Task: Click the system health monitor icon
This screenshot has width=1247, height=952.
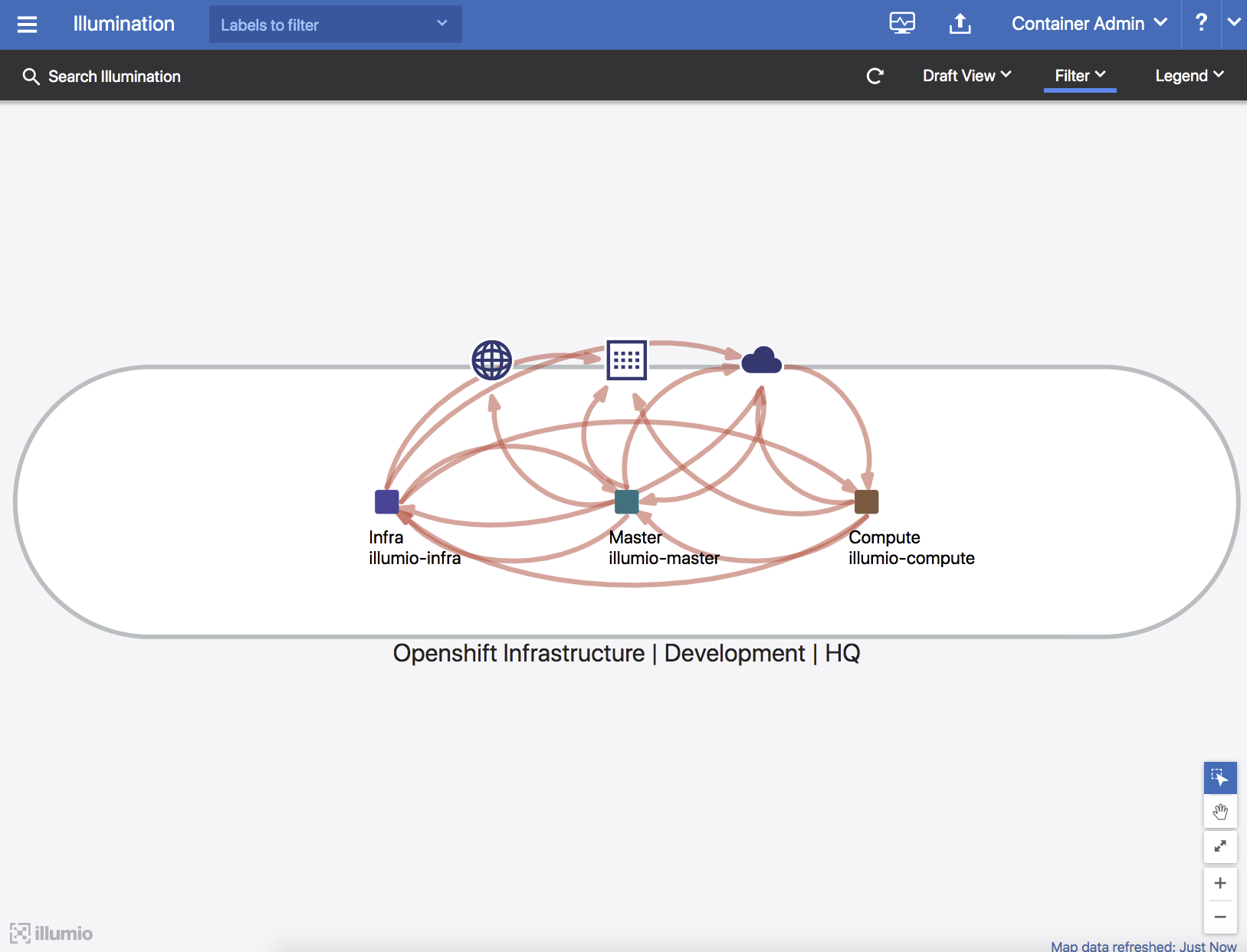Action: tap(902, 24)
